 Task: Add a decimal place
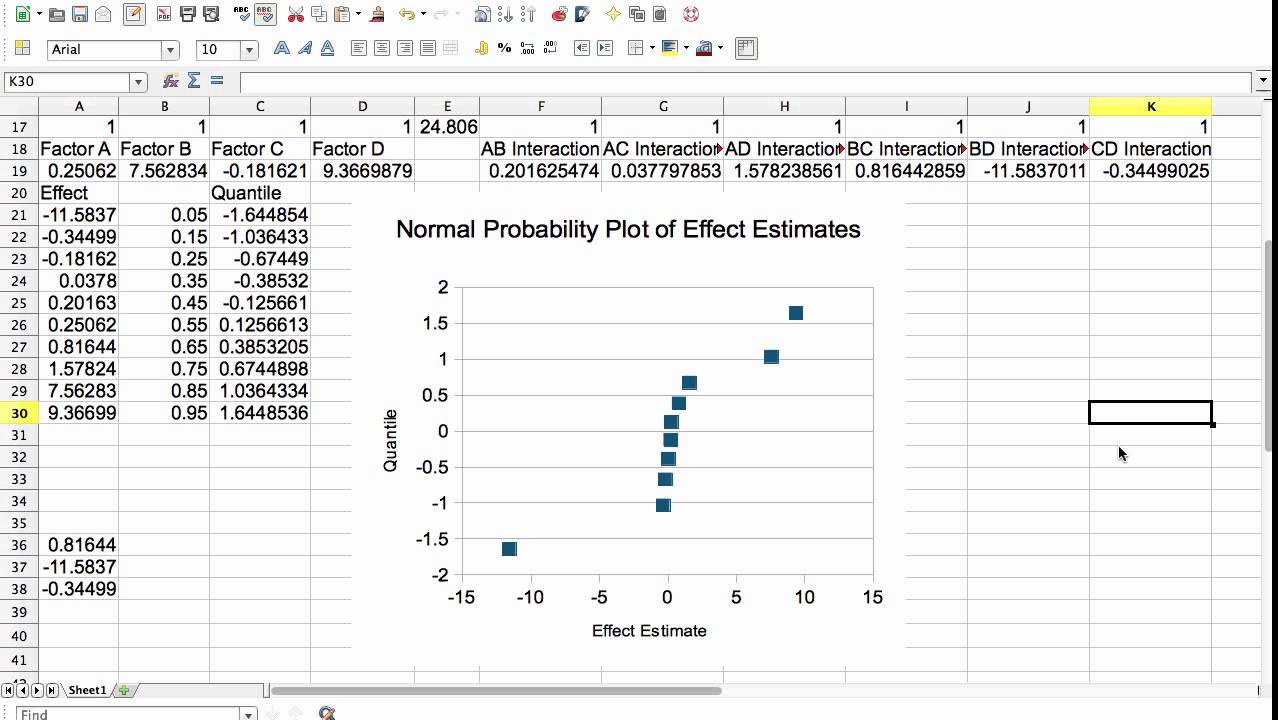click(x=528, y=48)
